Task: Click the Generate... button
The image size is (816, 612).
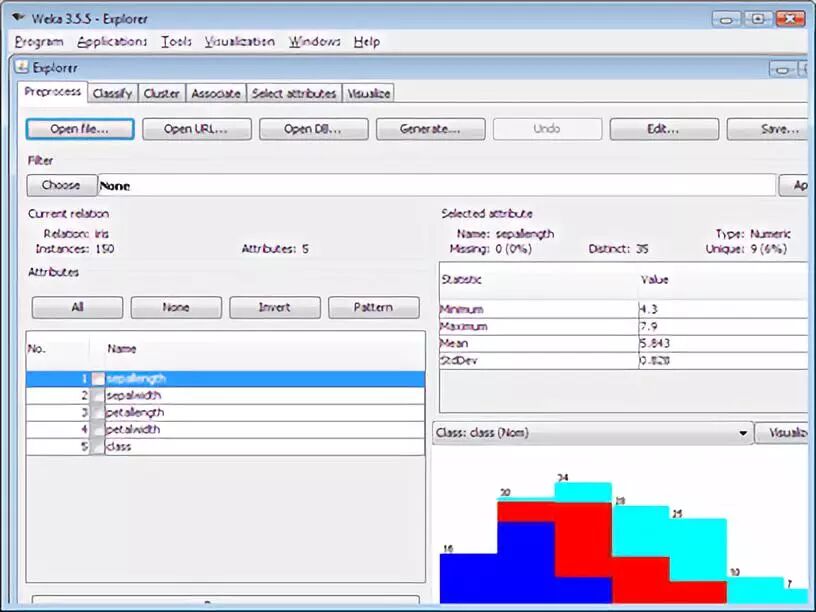Action: point(430,129)
